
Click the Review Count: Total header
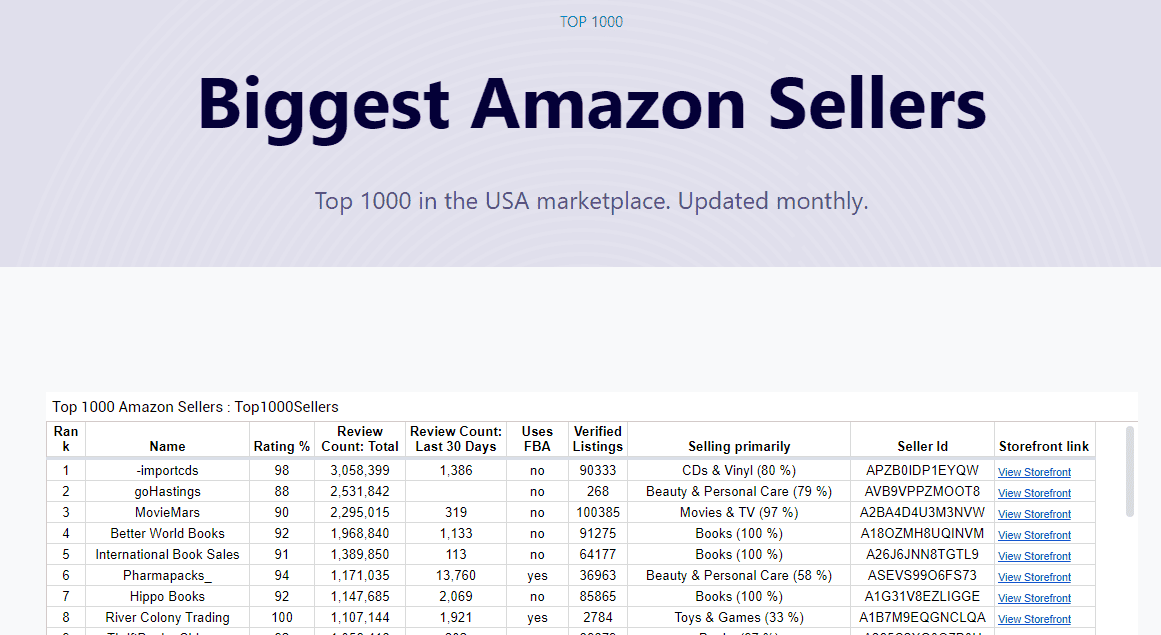pos(360,439)
